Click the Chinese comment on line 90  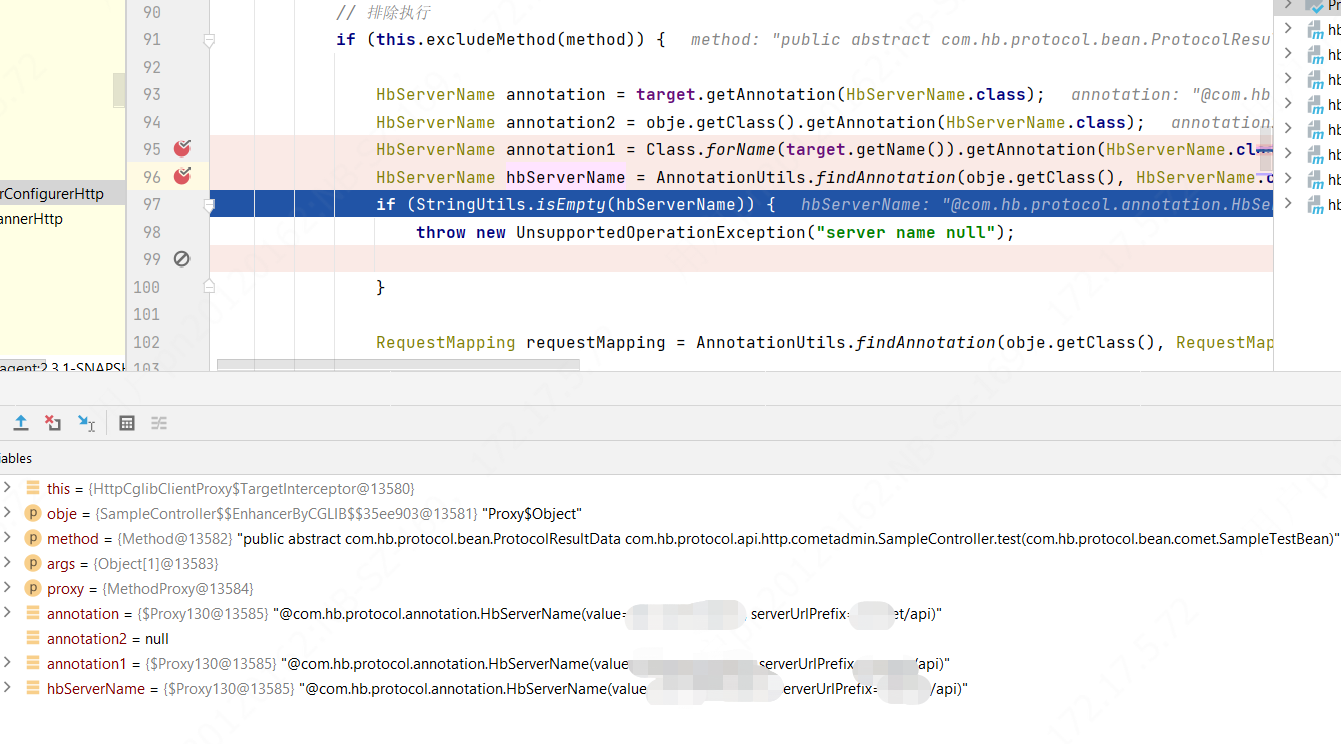click(x=383, y=12)
